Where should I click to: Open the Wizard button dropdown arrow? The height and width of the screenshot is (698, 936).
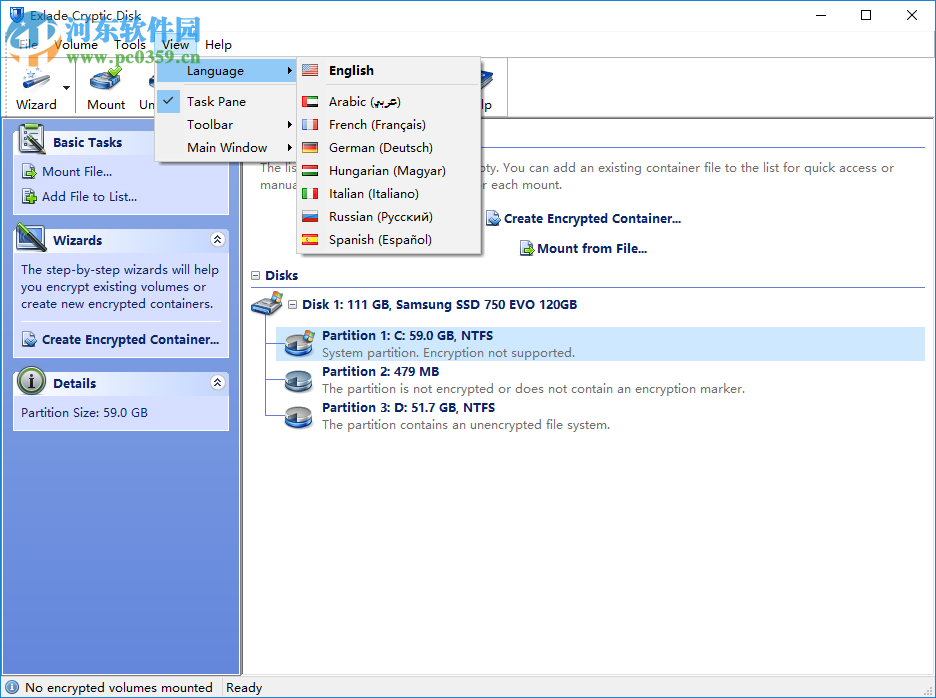[66, 87]
